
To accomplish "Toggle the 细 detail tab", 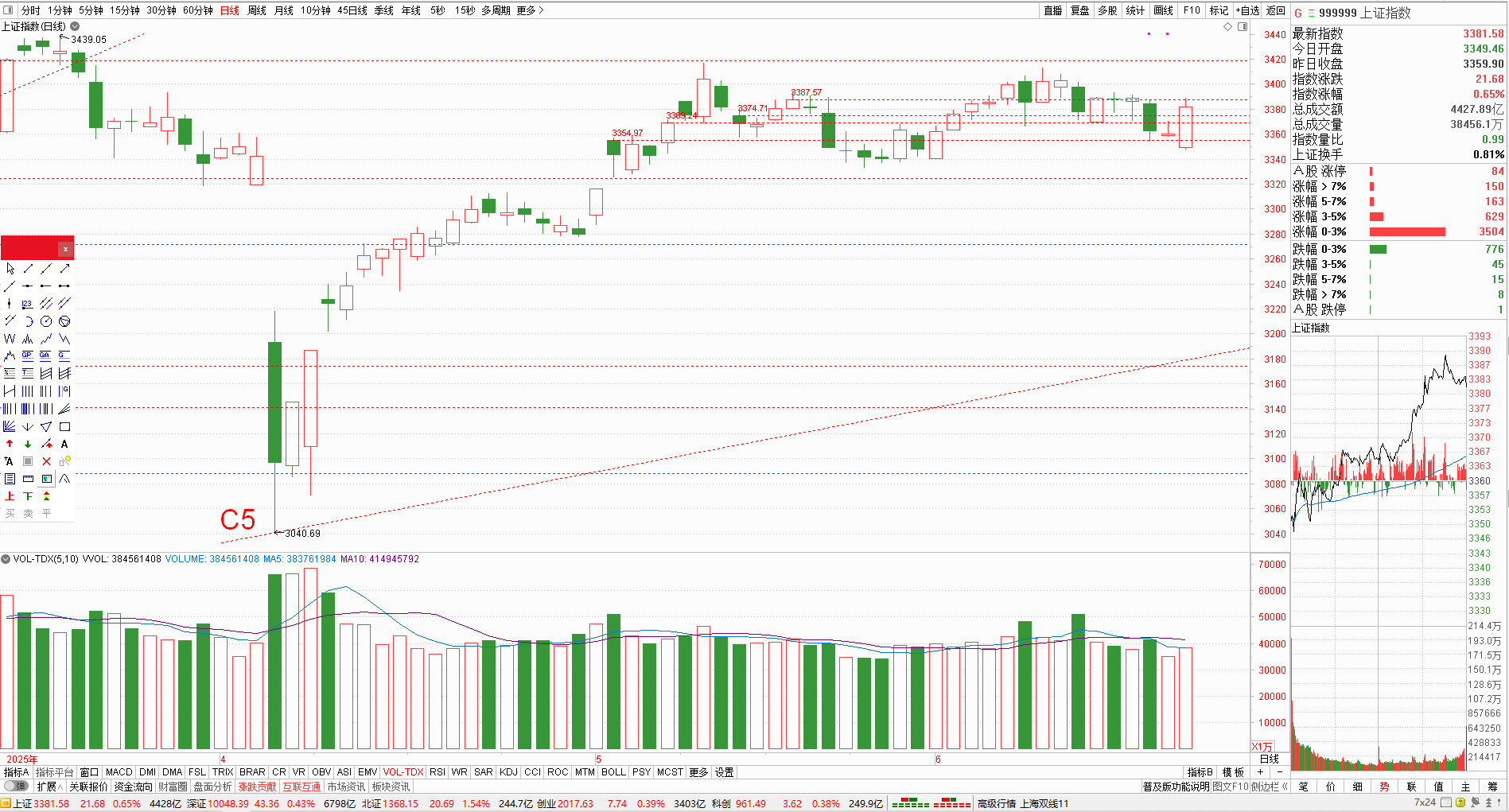I will point(1357,787).
